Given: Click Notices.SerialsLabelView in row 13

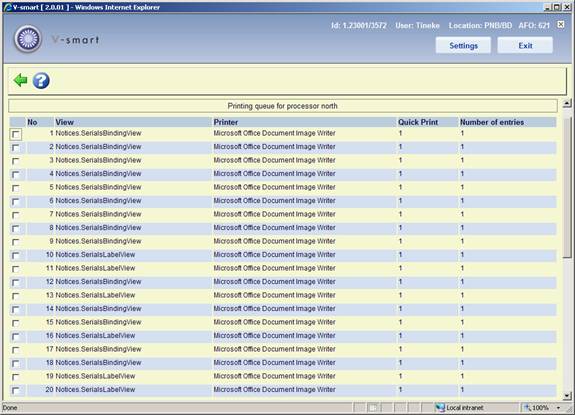Looking at the screenshot, I should point(95,295).
